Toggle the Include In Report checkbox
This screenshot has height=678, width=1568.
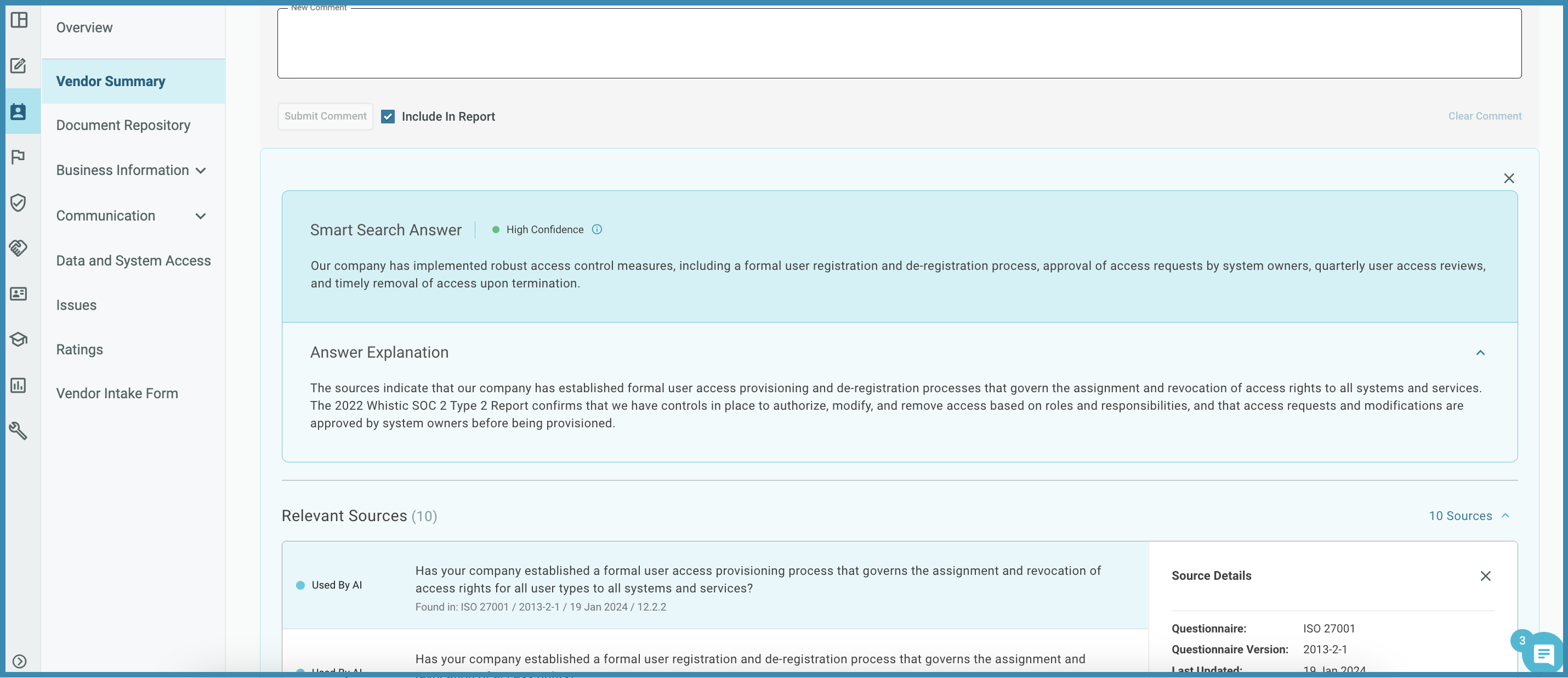(388, 117)
